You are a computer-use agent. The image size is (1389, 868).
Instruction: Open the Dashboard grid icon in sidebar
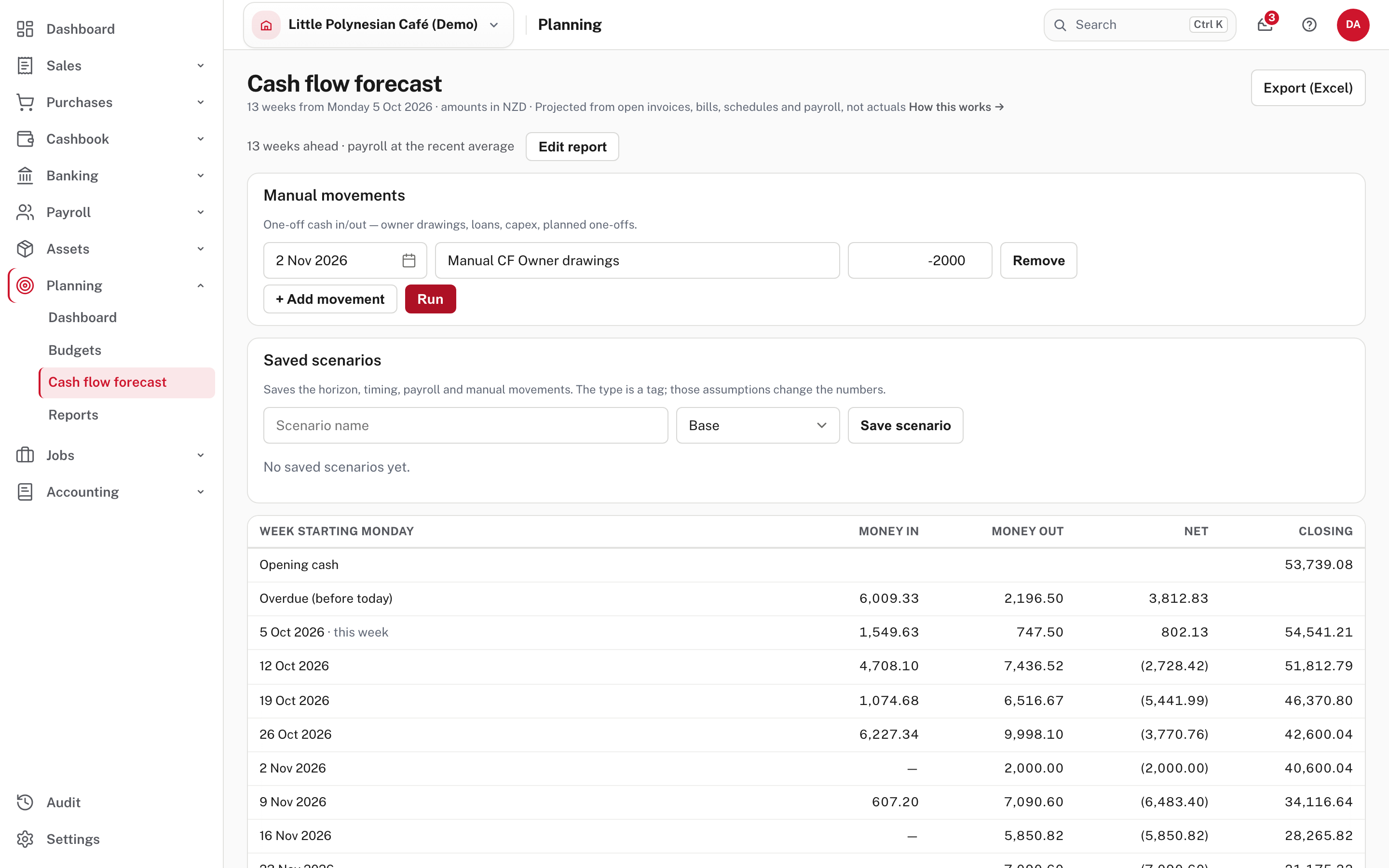click(25, 29)
